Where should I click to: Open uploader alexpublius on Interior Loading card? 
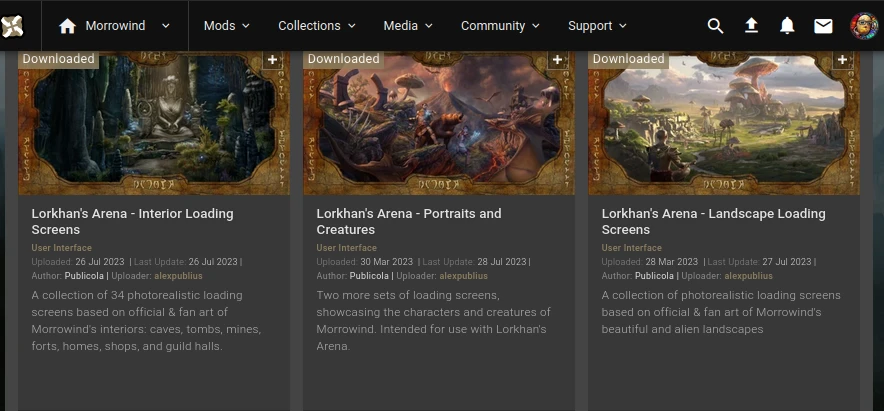coord(178,276)
